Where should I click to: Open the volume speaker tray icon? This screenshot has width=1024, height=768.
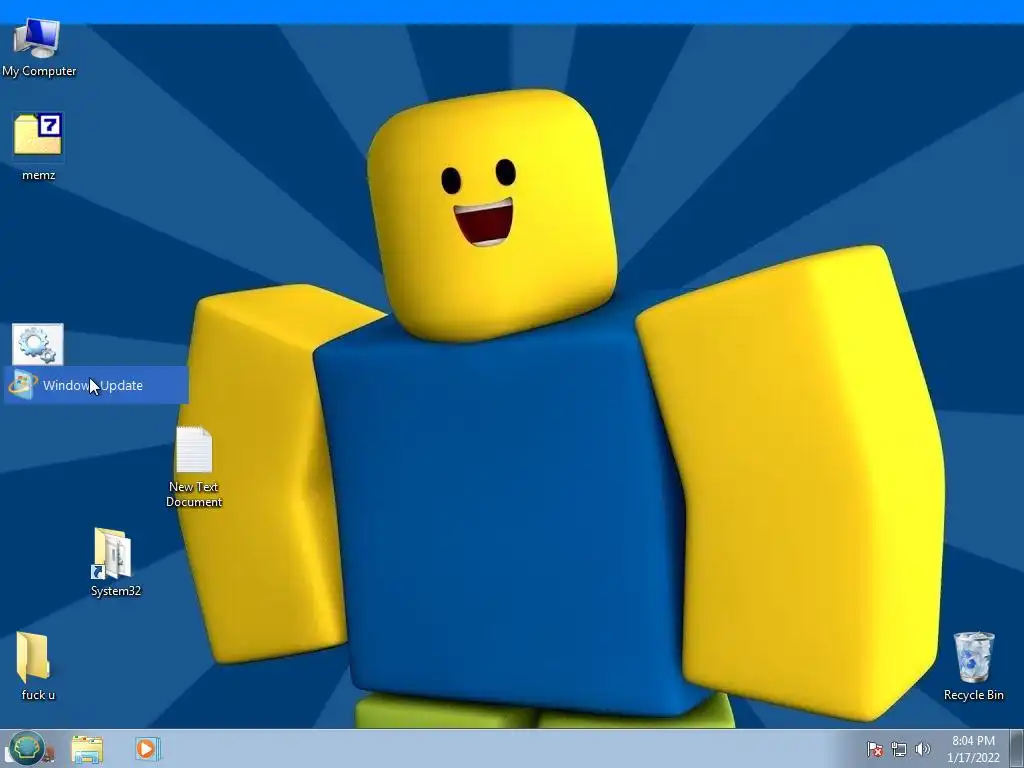(923, 749)
